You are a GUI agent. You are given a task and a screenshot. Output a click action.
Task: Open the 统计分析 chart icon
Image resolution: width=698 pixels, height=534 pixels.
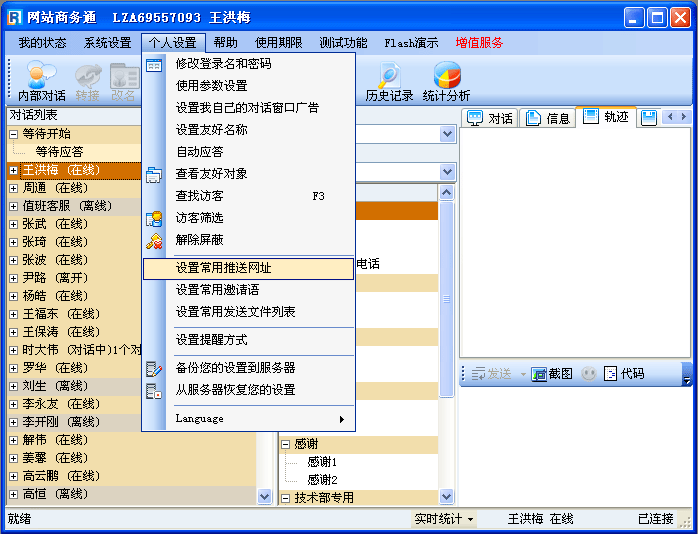point(446,80)
